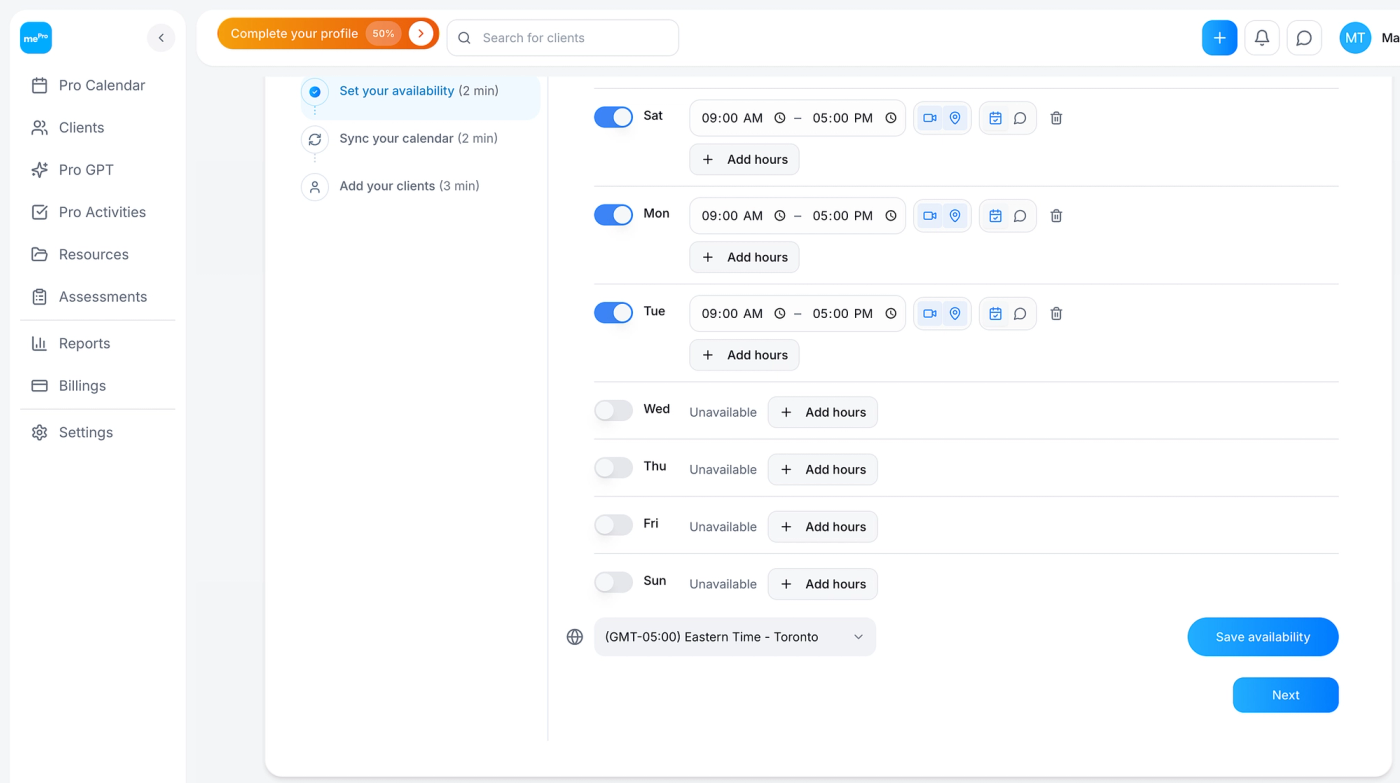Select the Sync your calendar step
This screenshot has width=1400, height=783.
point(420,139)
